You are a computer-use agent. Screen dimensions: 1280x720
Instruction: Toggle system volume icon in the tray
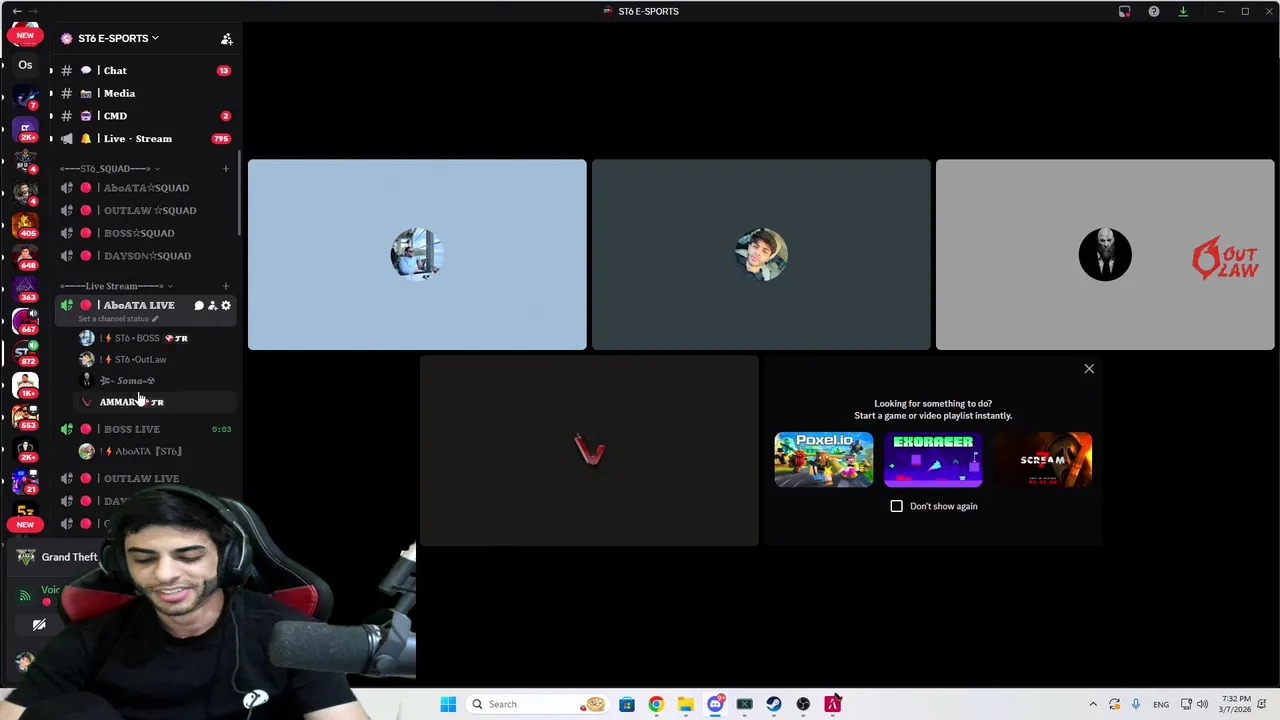pos(1202,704)
